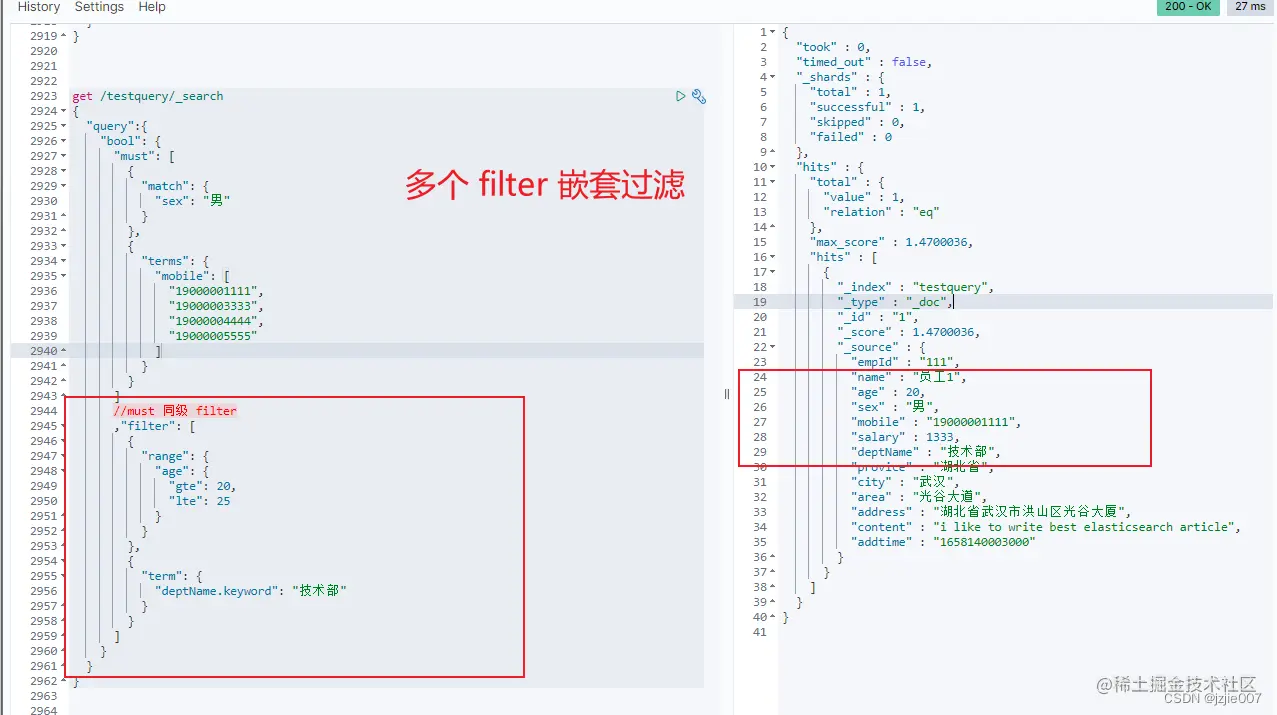Collapse the "total" object at line 11
1277x715 pixels.
point(770,181)
